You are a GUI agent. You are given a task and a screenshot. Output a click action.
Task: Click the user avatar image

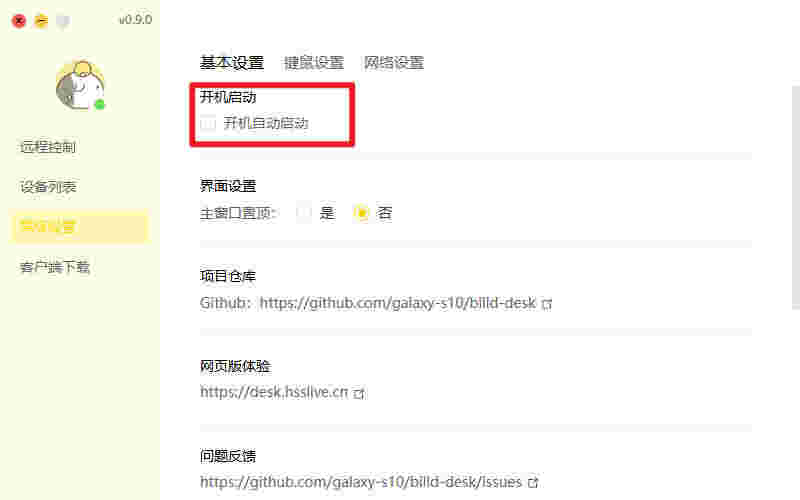[x=80, y=85]
